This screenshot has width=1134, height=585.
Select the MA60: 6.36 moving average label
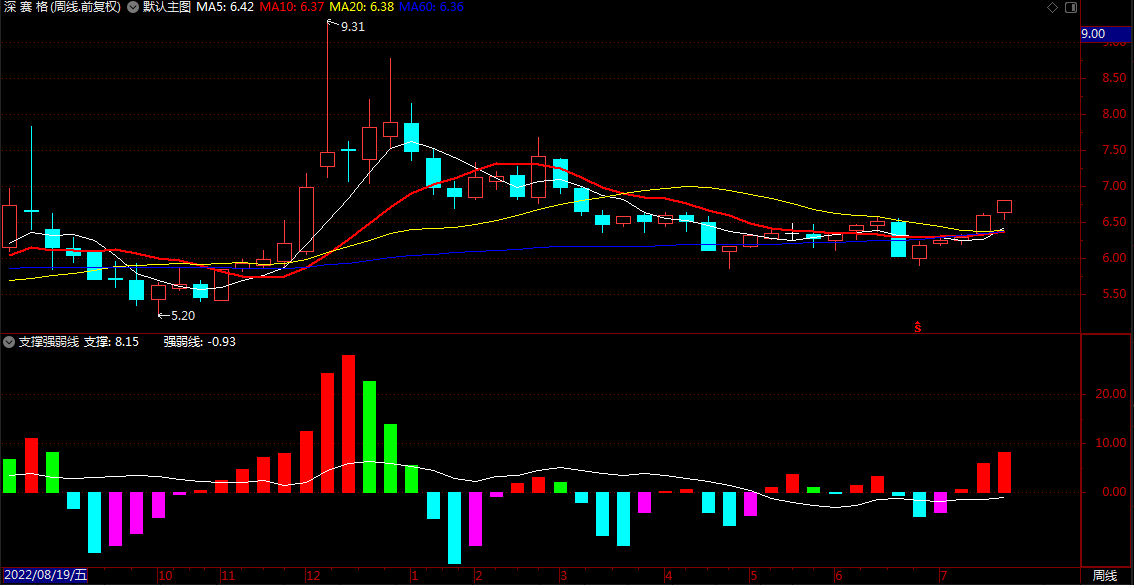431,7
